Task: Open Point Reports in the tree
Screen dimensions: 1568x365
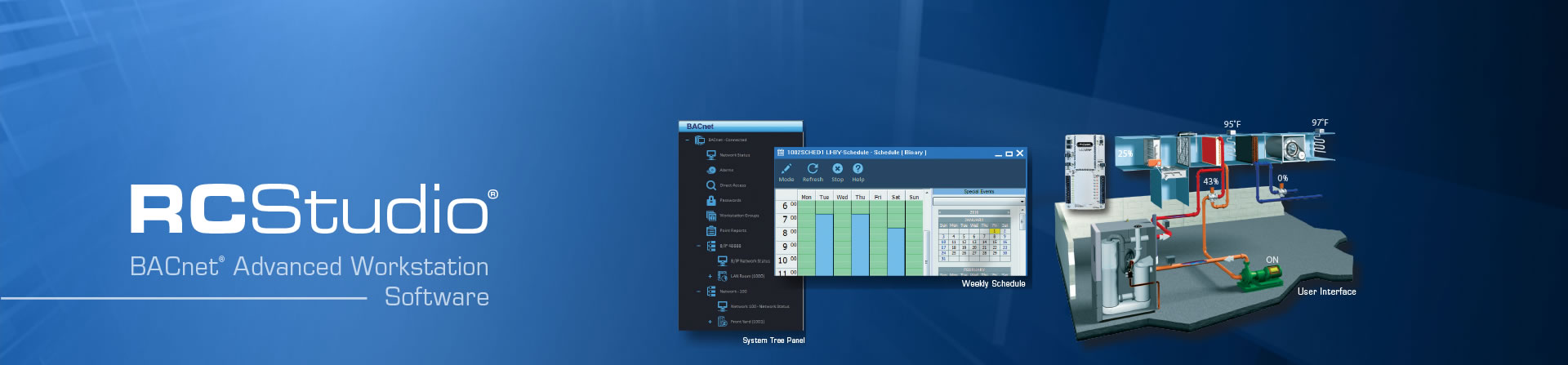Action: point(727,230)
